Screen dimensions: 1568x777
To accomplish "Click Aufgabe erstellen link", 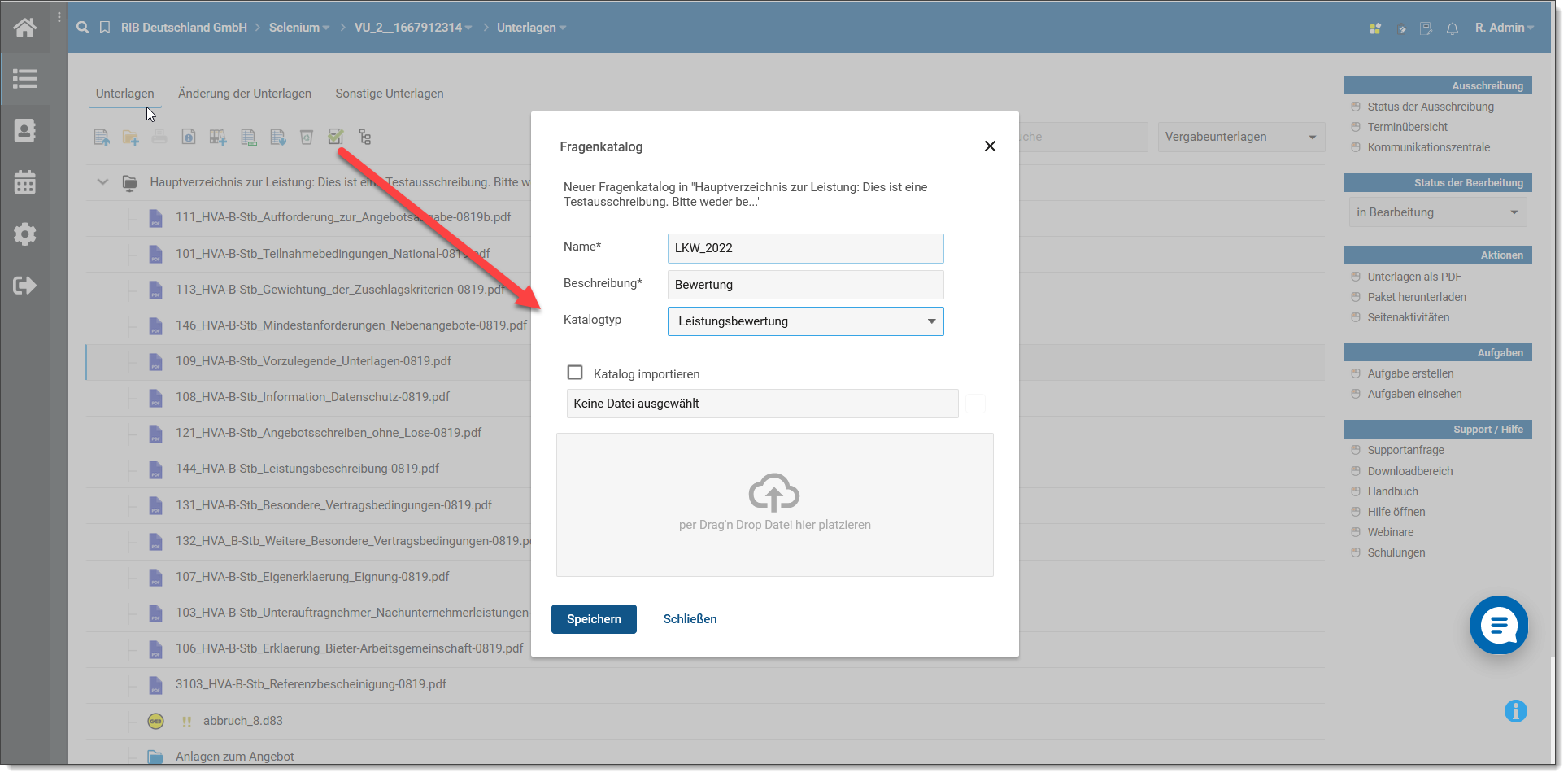I will 1410,373.
